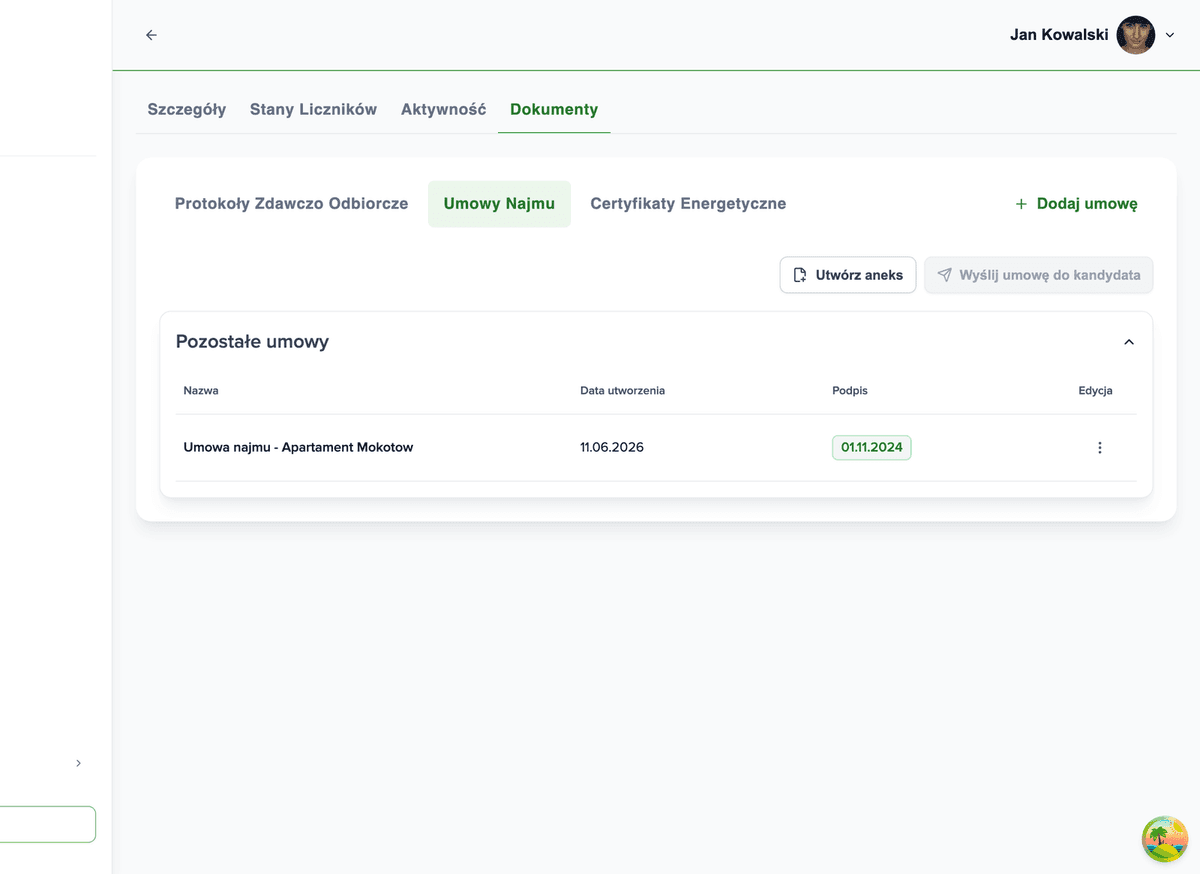Open Certyfikaty Energetyczne sub-tab
The height and width of the screenshot is (874, 1200).
coord(688,204)
